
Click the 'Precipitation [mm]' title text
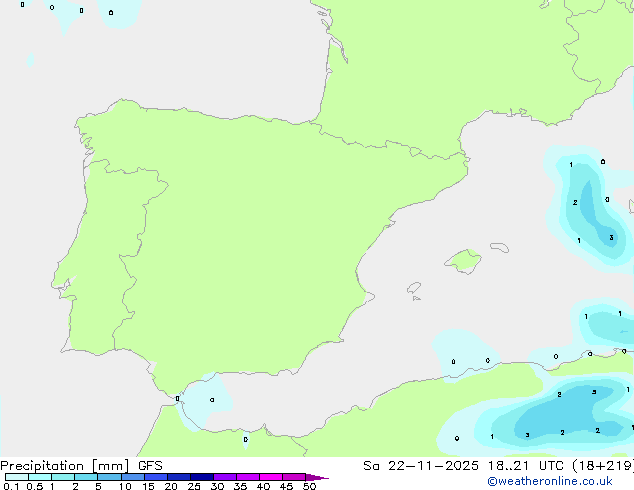point(65,466)
